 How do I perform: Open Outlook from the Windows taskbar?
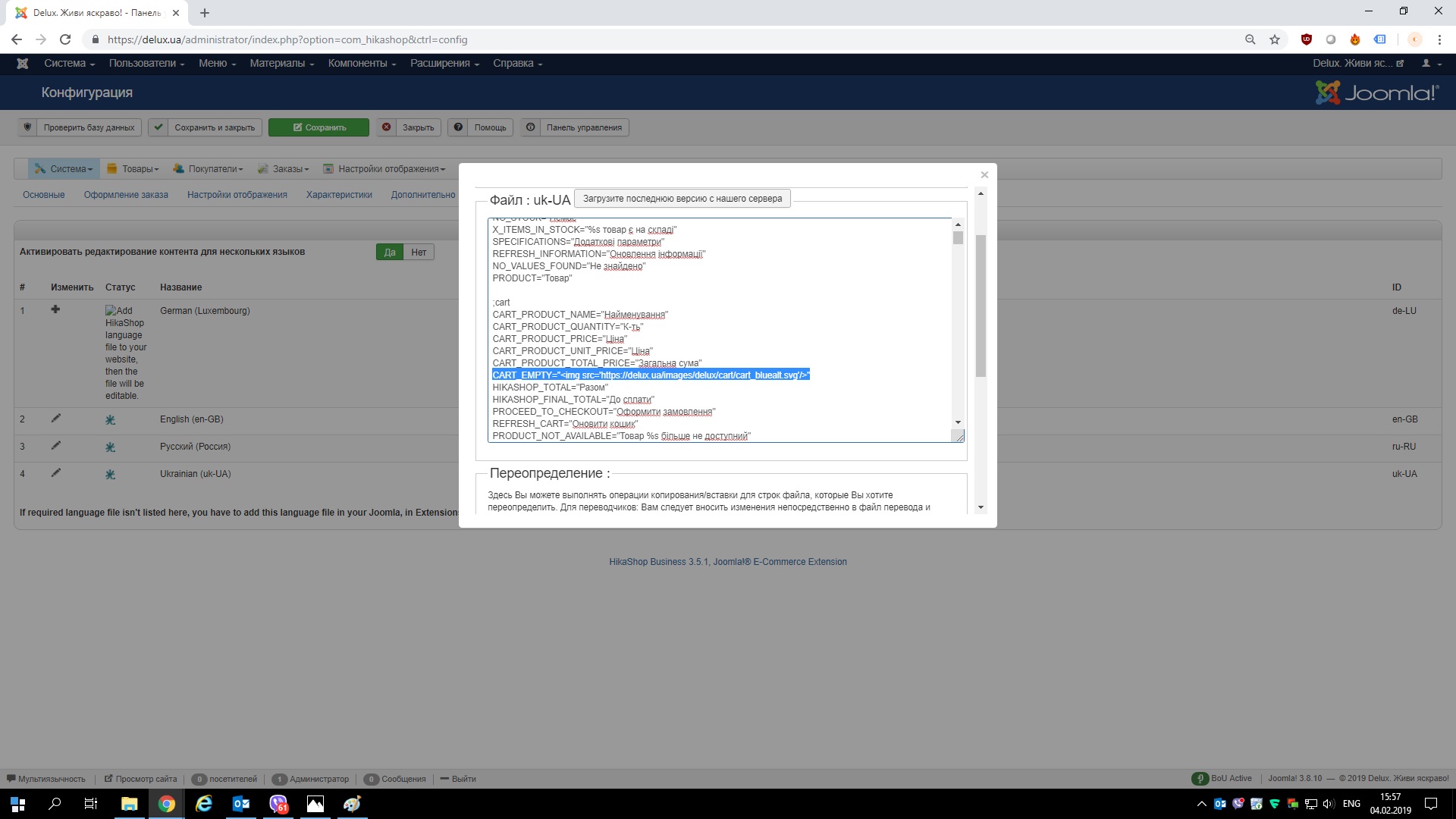point(241,804)
